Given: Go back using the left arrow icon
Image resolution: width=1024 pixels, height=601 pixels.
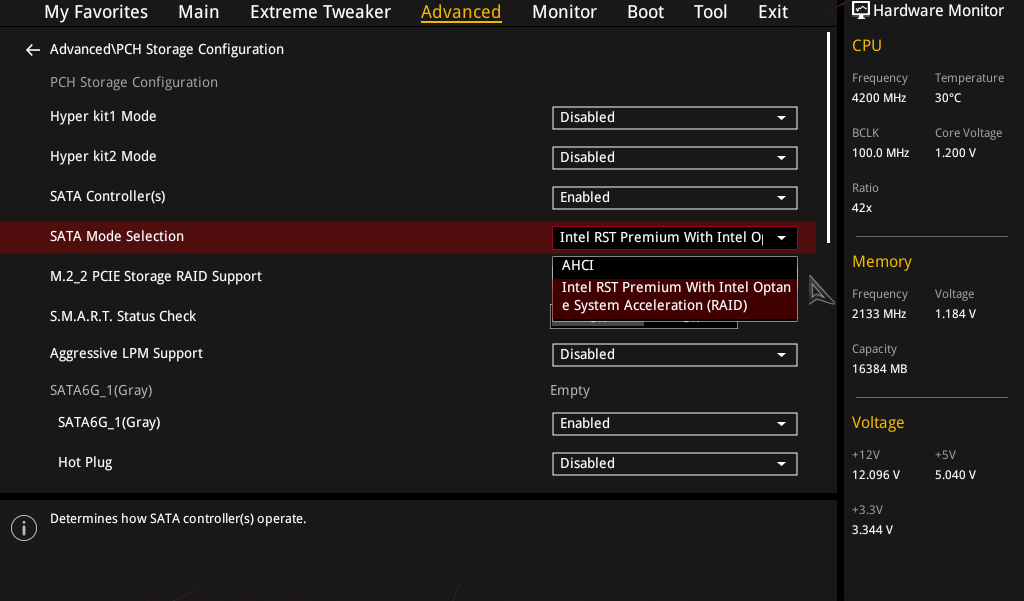Looking at the screenshot, I should [33, 50].
